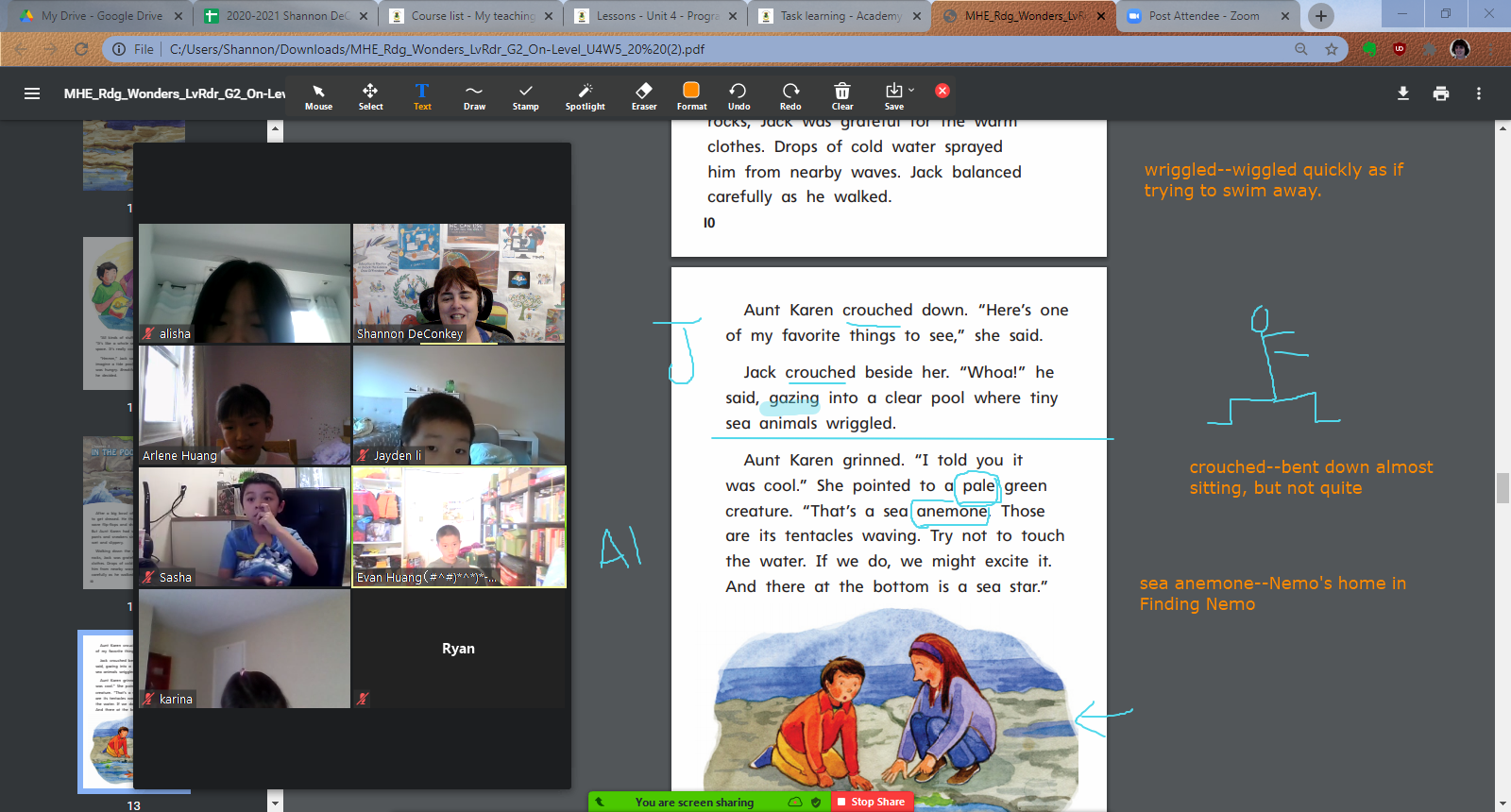Open the orange Format color picker
The height and width of the screenshot is (812, 1511).
(691, 95)
